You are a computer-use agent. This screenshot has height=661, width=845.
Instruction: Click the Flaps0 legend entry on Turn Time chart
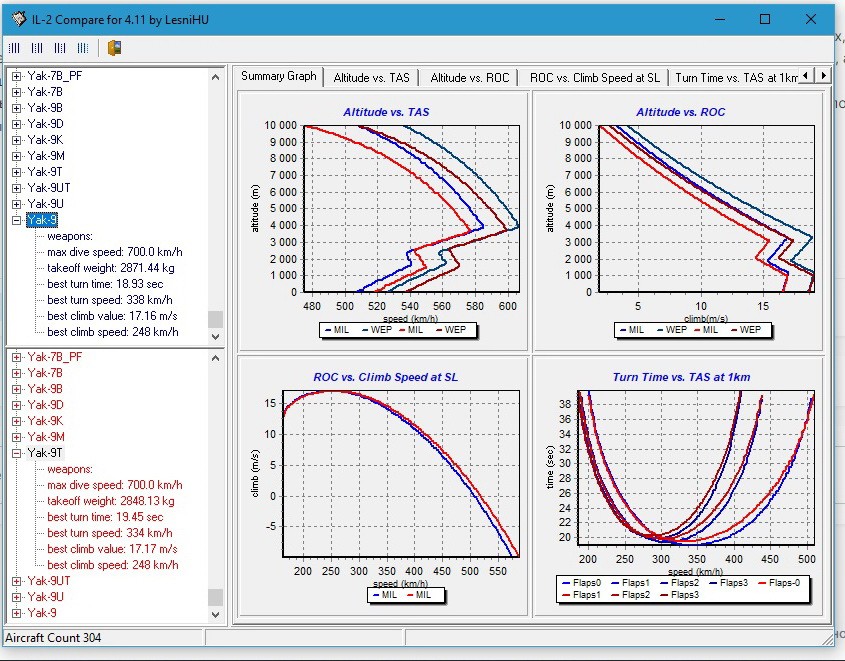point(580,582)
